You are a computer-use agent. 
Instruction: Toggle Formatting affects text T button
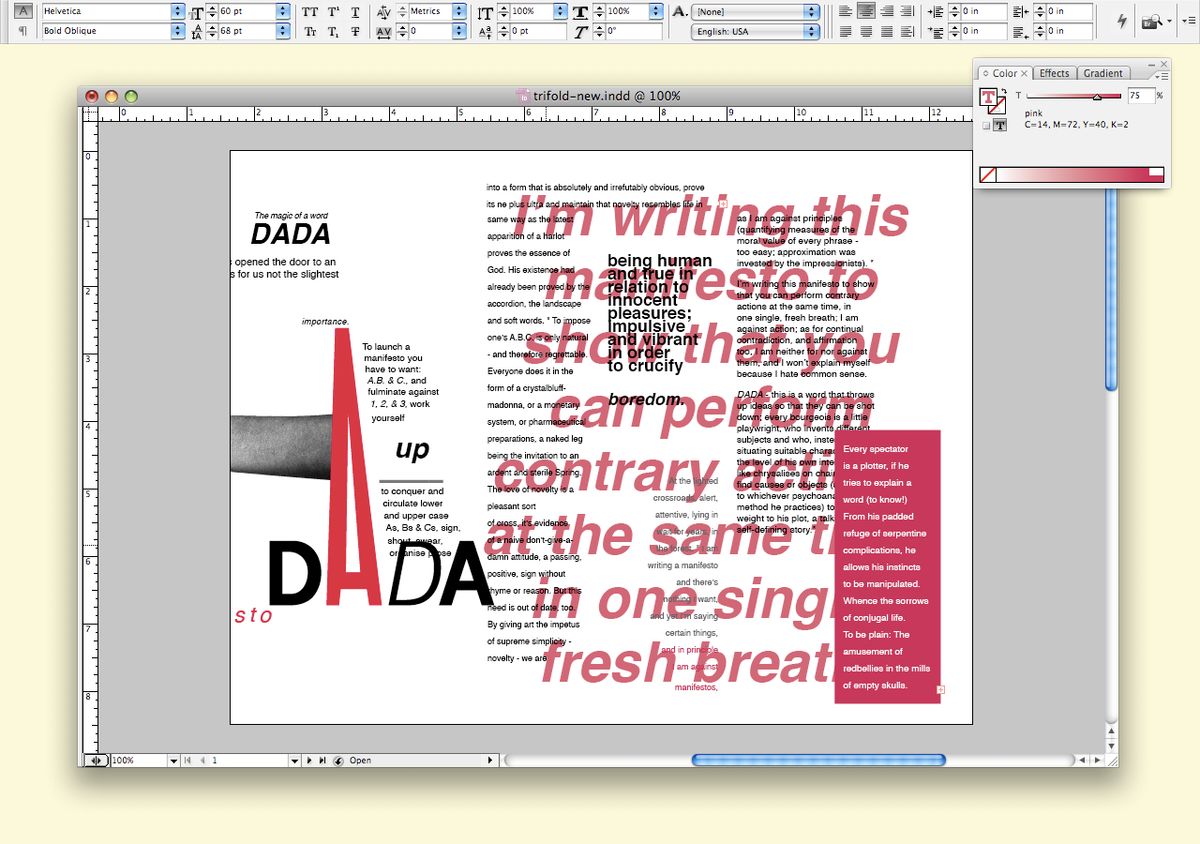[x=1000, y=125]
